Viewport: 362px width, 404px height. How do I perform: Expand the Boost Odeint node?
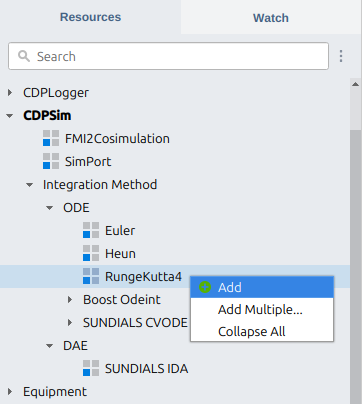[70, 299]
